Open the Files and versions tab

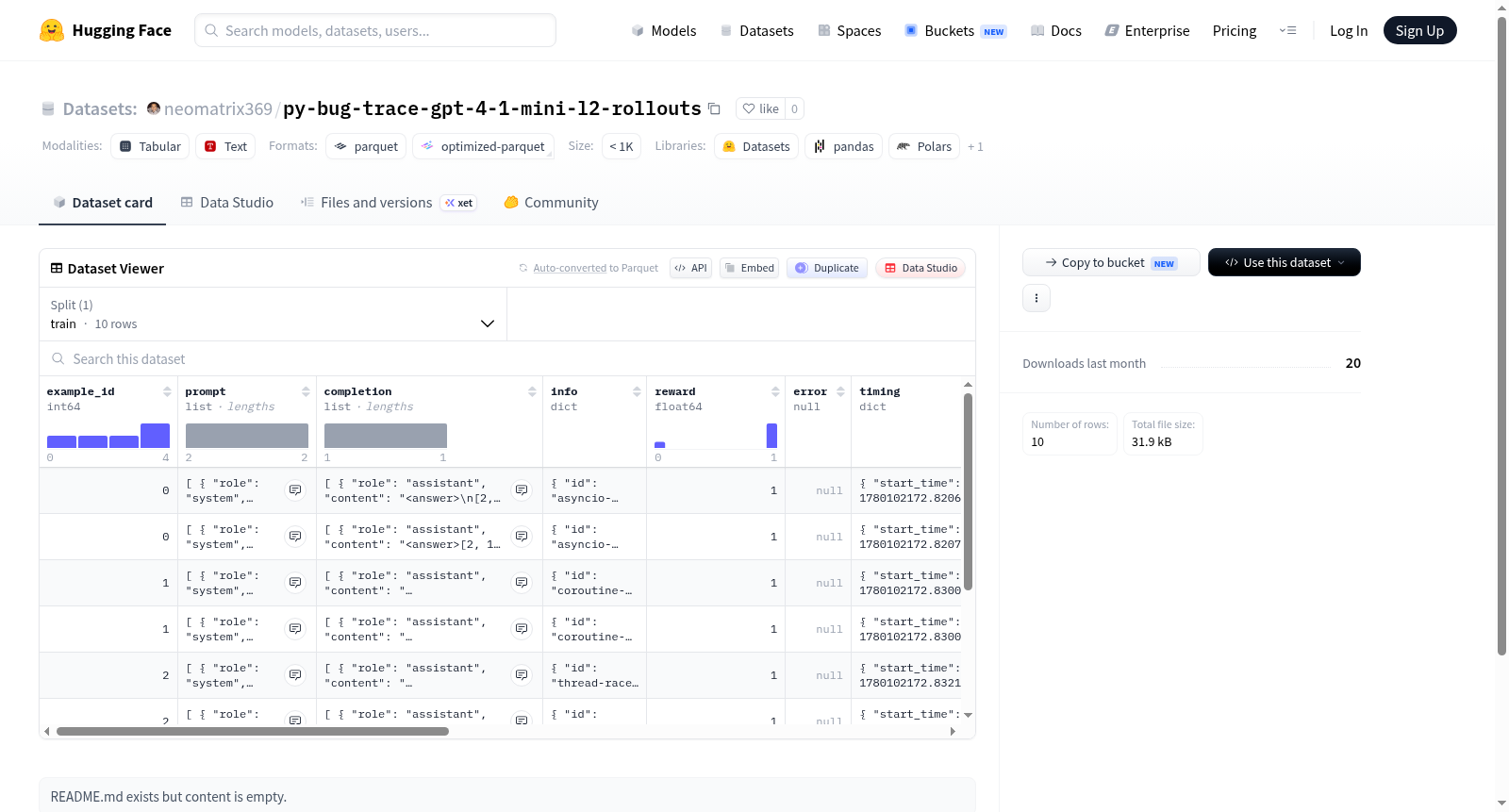tap(388, 202)
